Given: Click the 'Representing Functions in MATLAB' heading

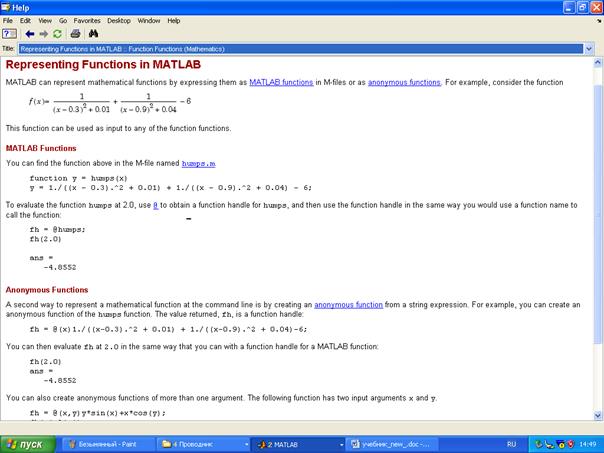Looking at the screenshot, I should pos(103,64).
